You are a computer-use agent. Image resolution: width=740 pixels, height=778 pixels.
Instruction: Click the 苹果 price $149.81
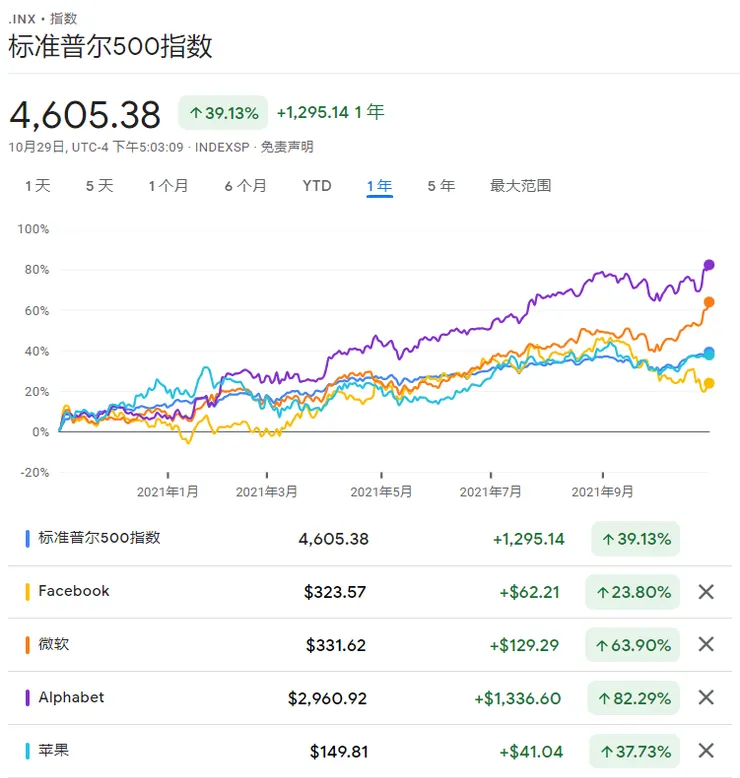[x=339, y=751]
